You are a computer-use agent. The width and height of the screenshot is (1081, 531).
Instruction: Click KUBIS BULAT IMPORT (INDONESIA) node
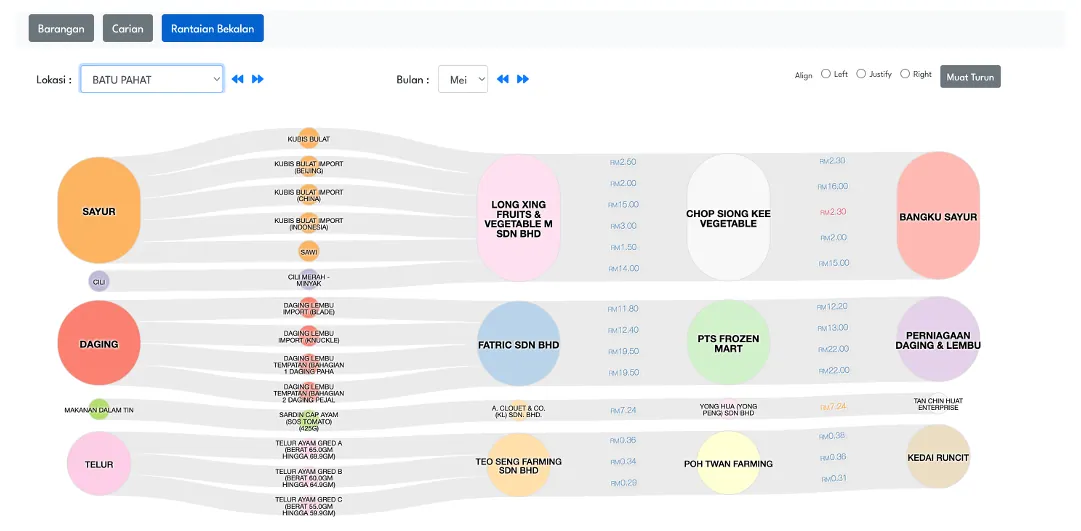[309, 223]
